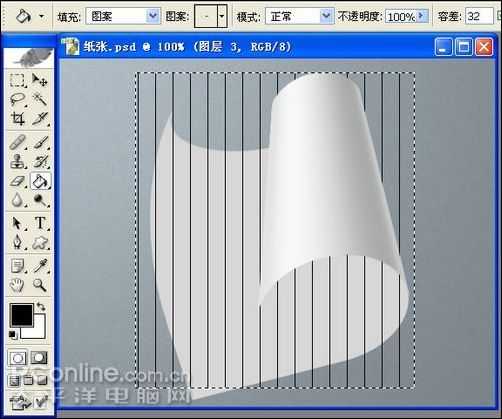Image resolution: width=502 pixels, height=419 pixels.
Task: Select the Clone Stamp tool
Action: [17, 162]
